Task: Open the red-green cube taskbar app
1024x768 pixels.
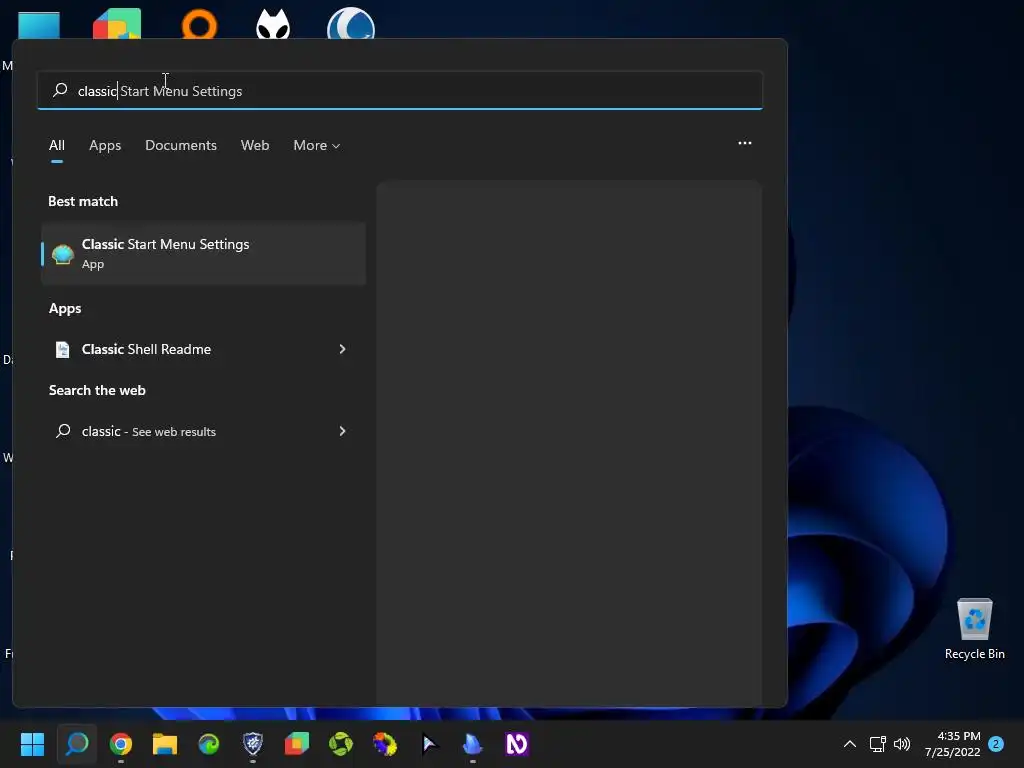Action: pyautogui.click(x=296, y=744)
